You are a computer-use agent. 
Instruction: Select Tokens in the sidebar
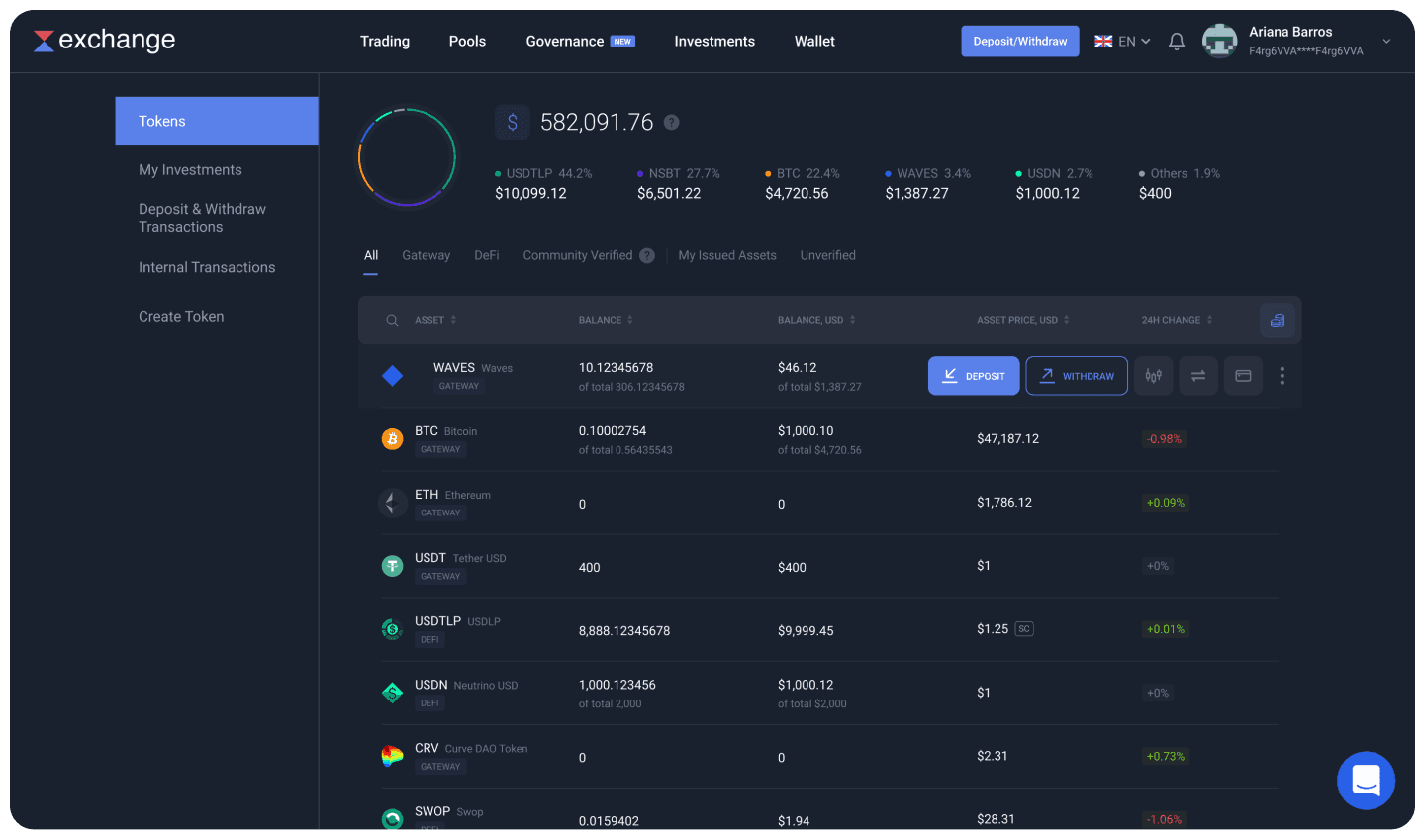coord(217,121)
